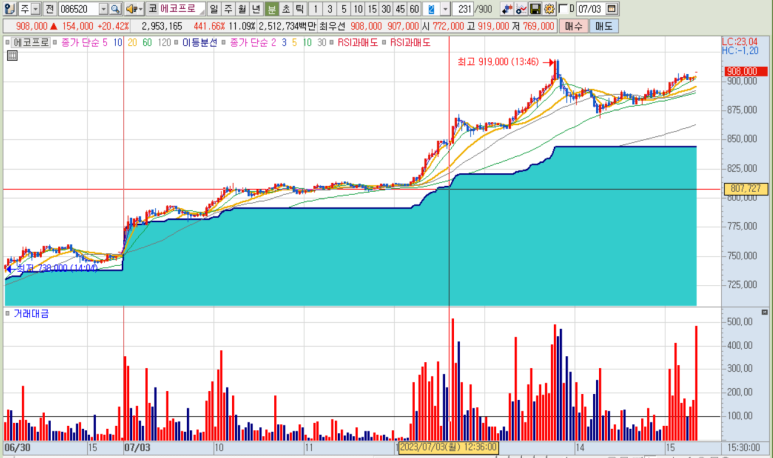Viewport: 773px width, 458px height.
Task: Open the custom interval dropdown arrow
Action: 445,9
